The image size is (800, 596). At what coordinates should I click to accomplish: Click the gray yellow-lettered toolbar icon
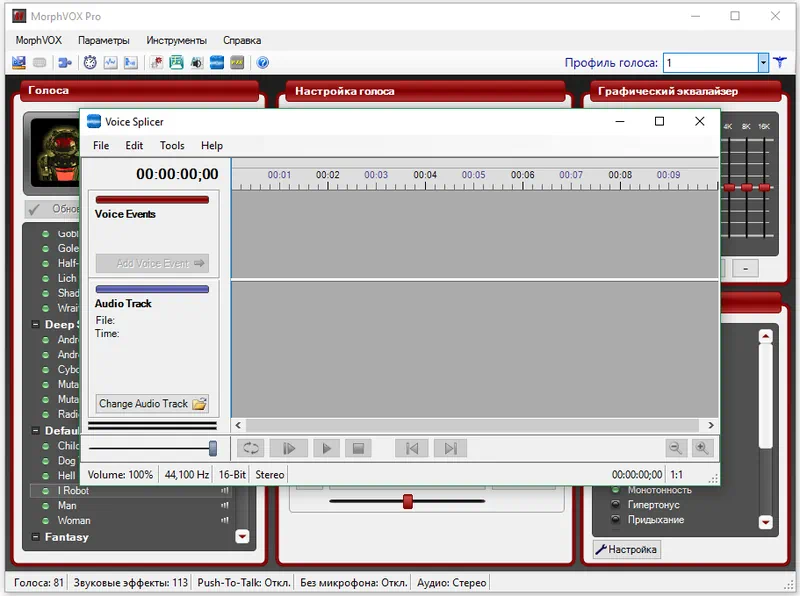[237, 63]
